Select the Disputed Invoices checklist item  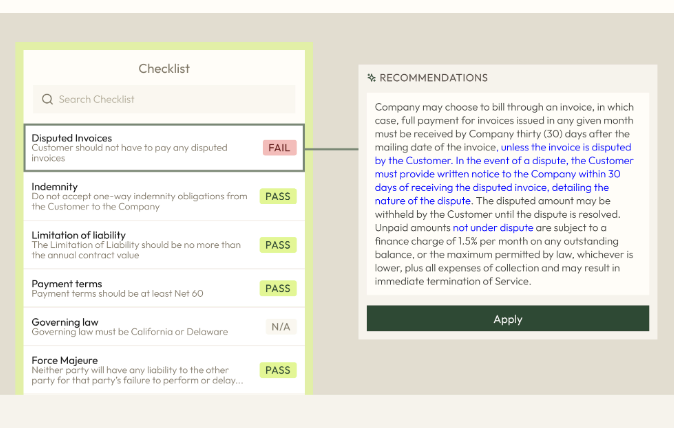coord(164,148)
